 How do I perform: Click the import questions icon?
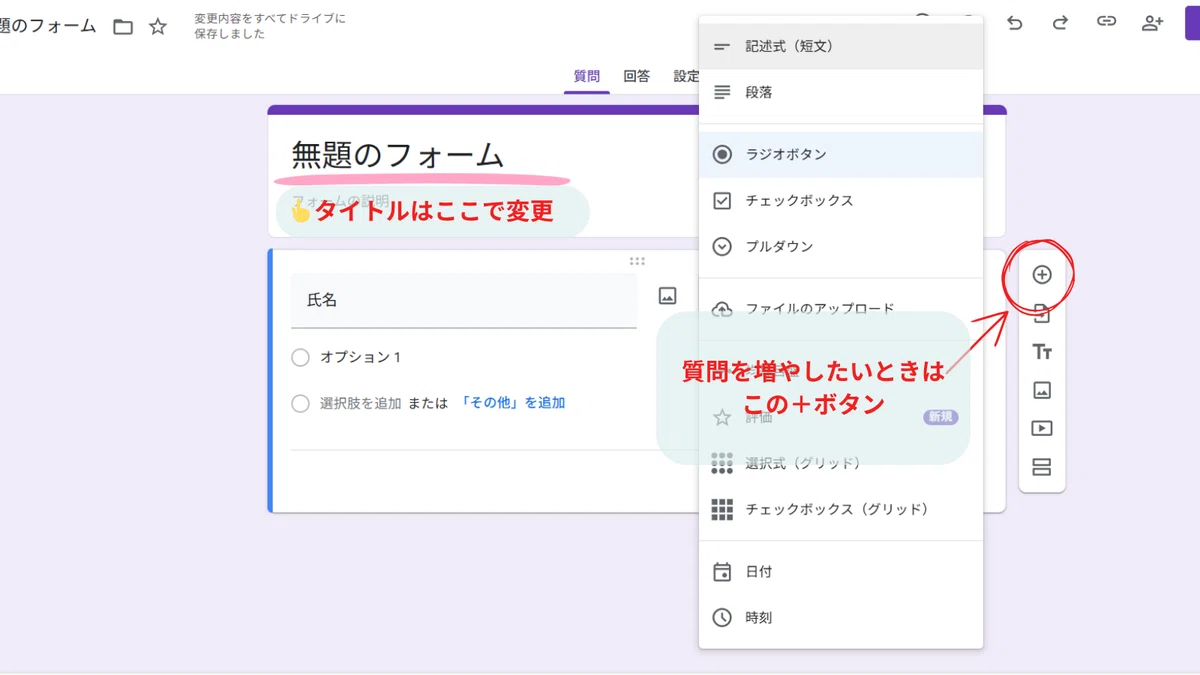pyautogui.click(x=1042, y=313)
